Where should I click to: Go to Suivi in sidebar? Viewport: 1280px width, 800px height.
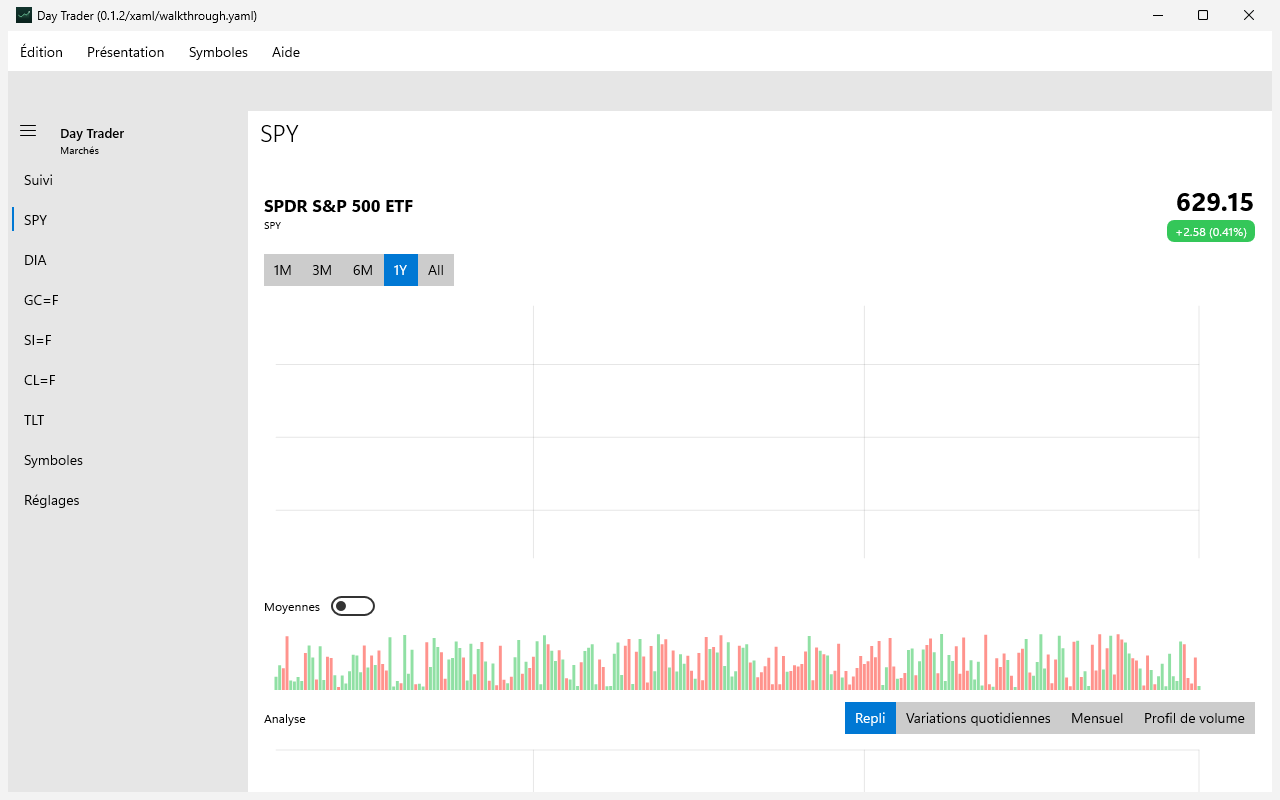(128, 180)
